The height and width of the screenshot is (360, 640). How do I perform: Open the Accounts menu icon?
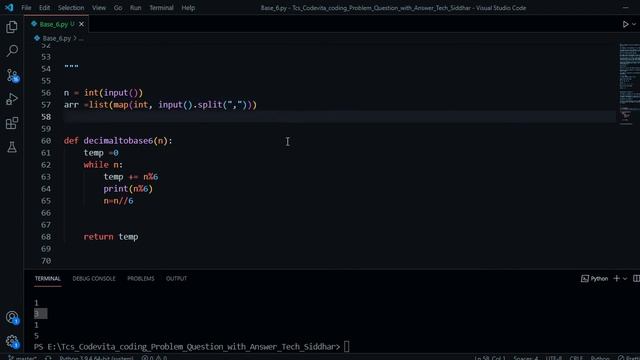click(x=12, y=318)
